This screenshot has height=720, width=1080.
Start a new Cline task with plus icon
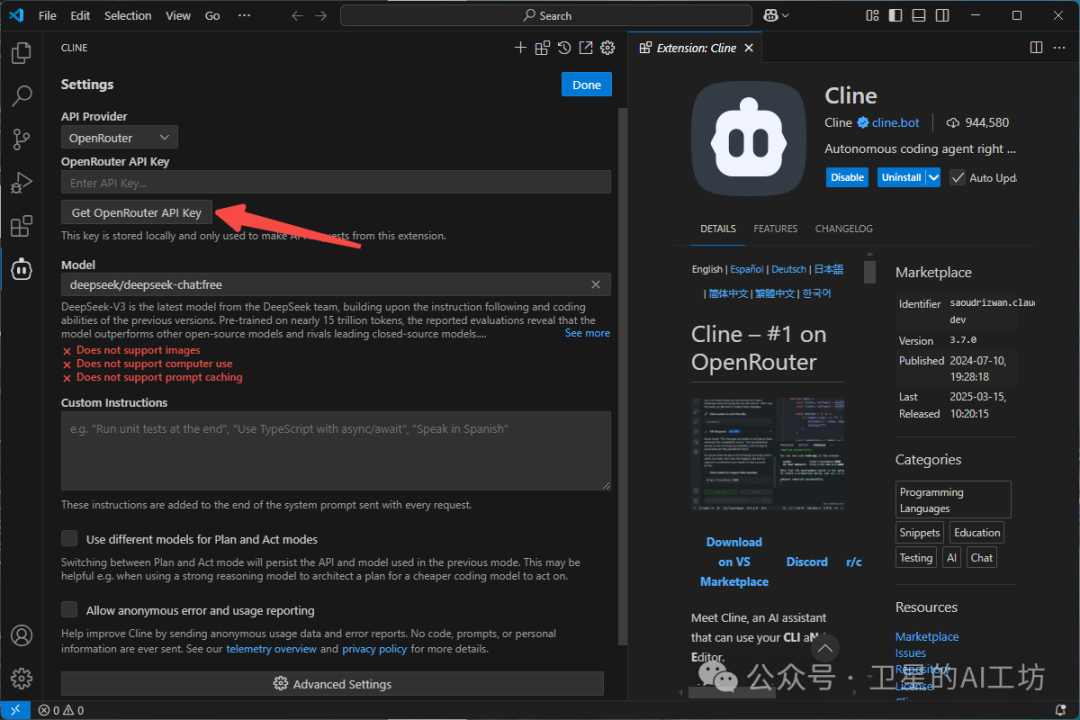(x=520, y=47)
